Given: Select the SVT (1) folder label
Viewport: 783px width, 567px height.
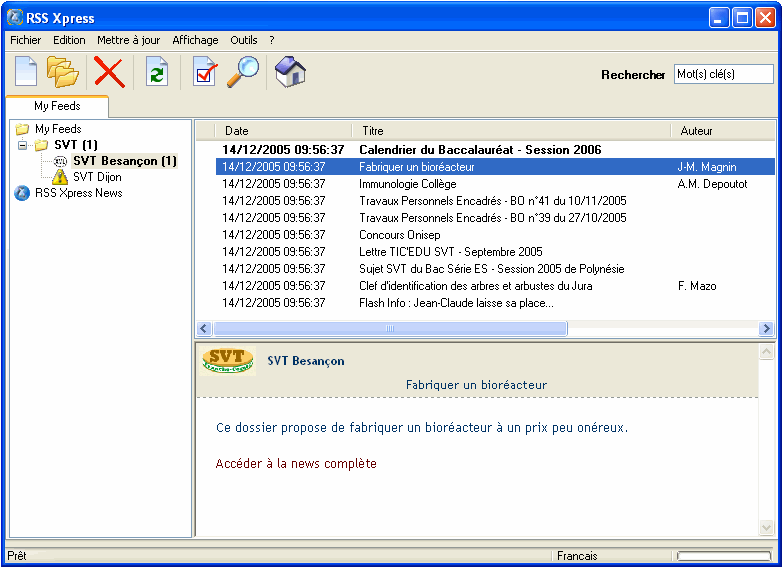Looking at the screenshot, I should (76, 145).
